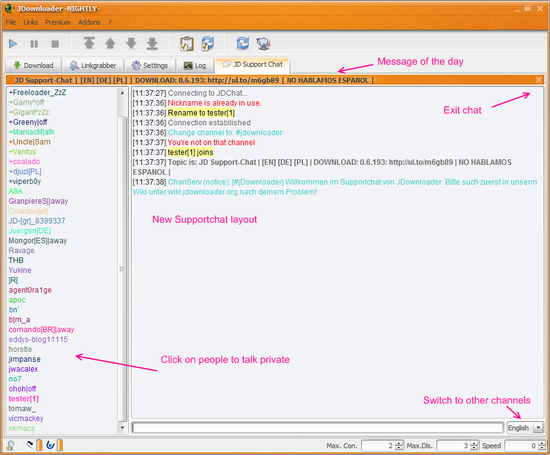Click the reconnect status icon in status bar
The height and width of the screenshot is (455, 550).
click(51, 445)
